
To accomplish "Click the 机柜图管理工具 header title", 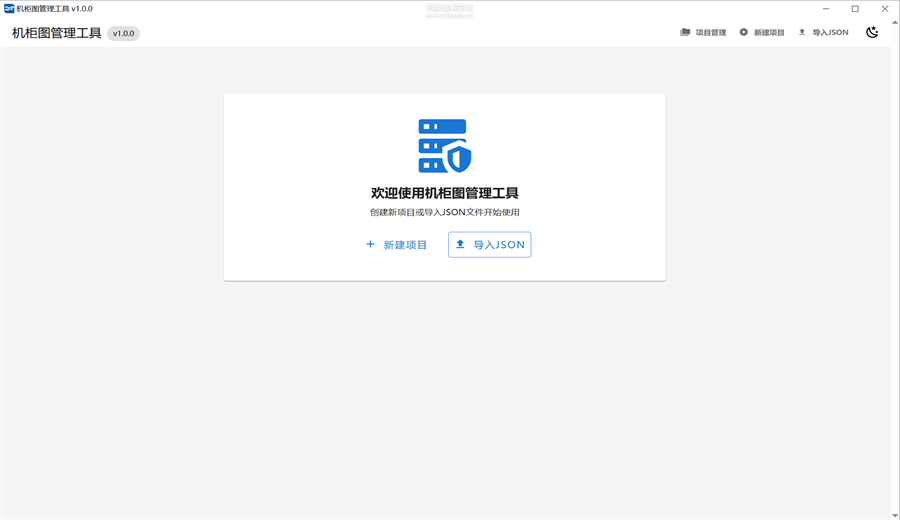I will 56,33.
